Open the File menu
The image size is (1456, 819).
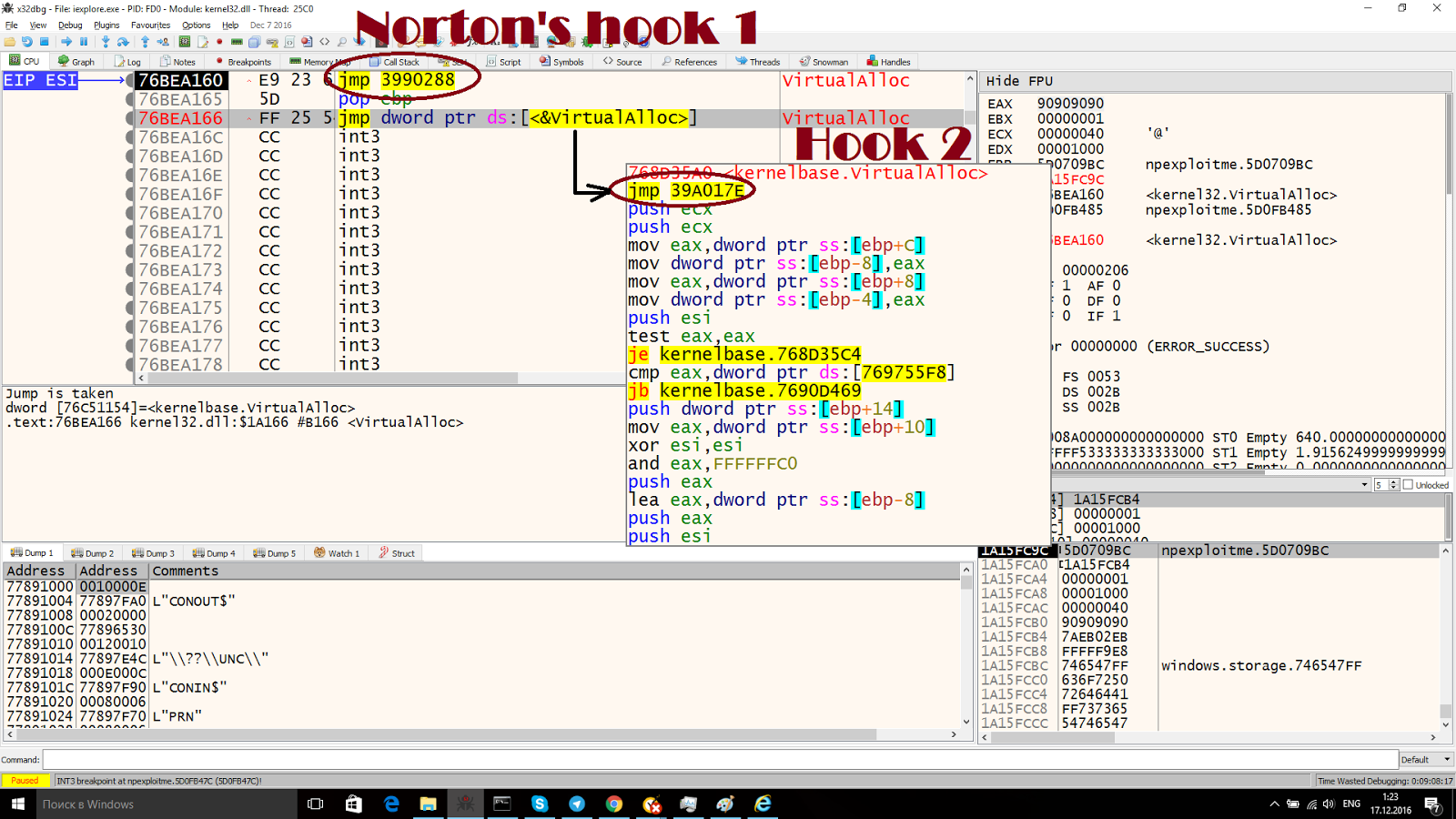11,25
